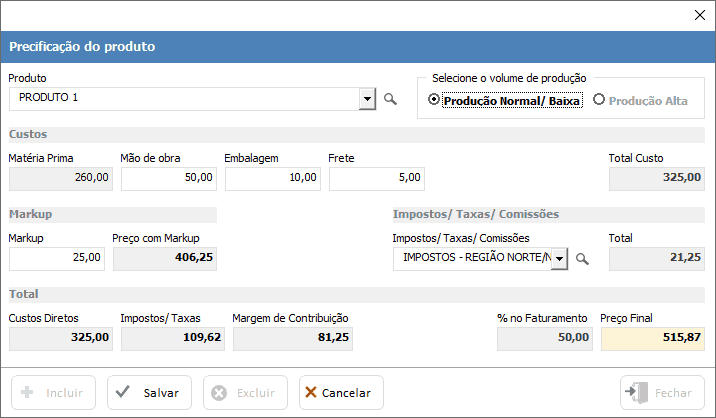Click the Precificação do produto title

tap(82, 47)
